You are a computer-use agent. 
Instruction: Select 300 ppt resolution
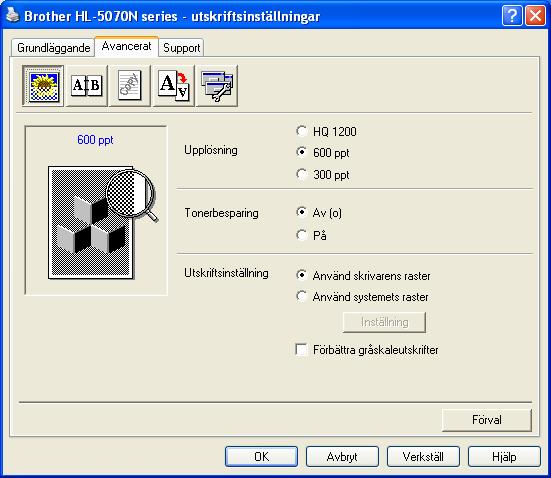[x=323, y=174]
